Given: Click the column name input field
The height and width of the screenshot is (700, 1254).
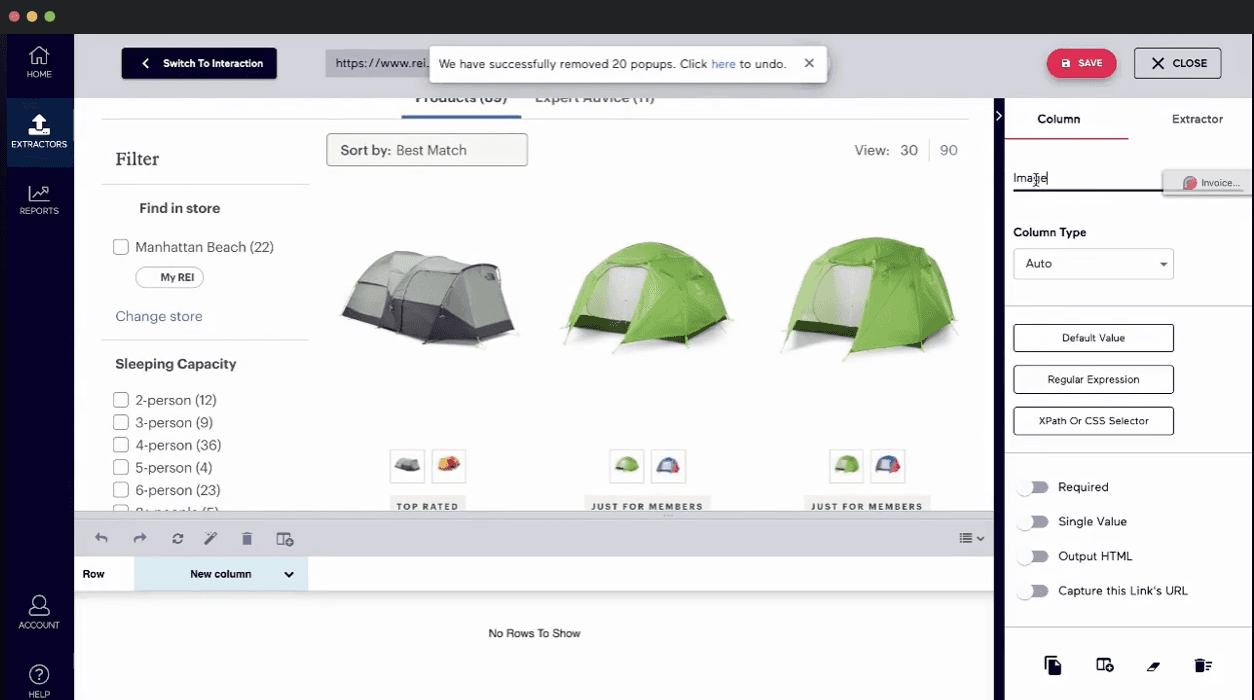Looking at the screenshot, I should tap(1088, 179).
